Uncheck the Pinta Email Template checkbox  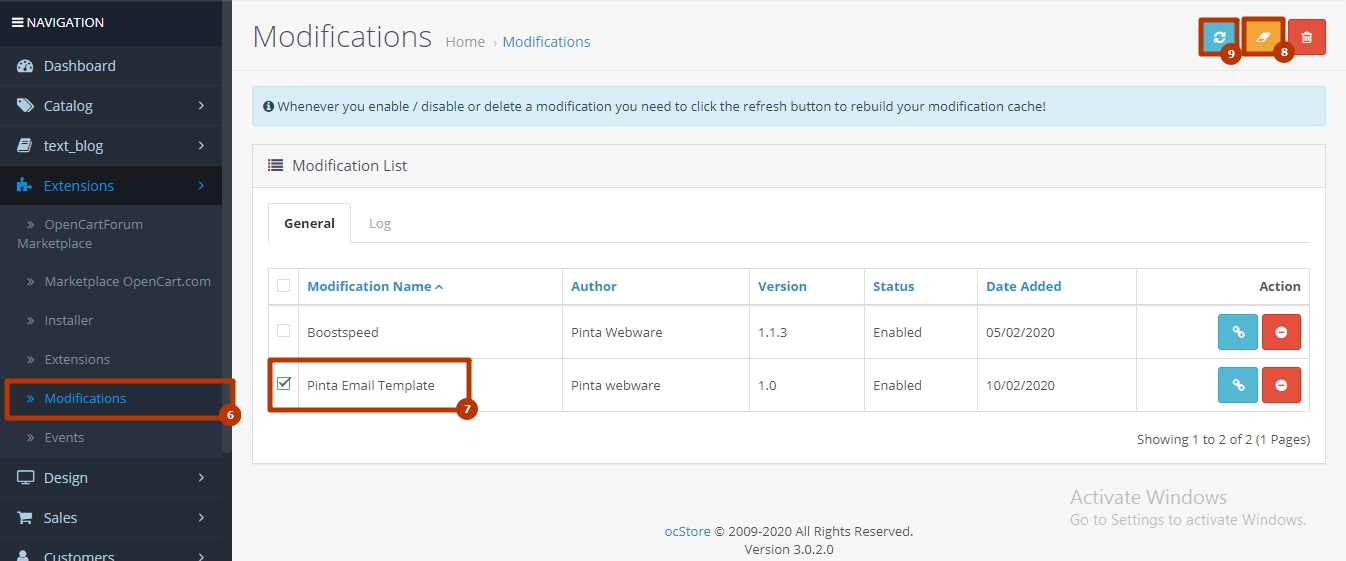click(x=284, y=384)
